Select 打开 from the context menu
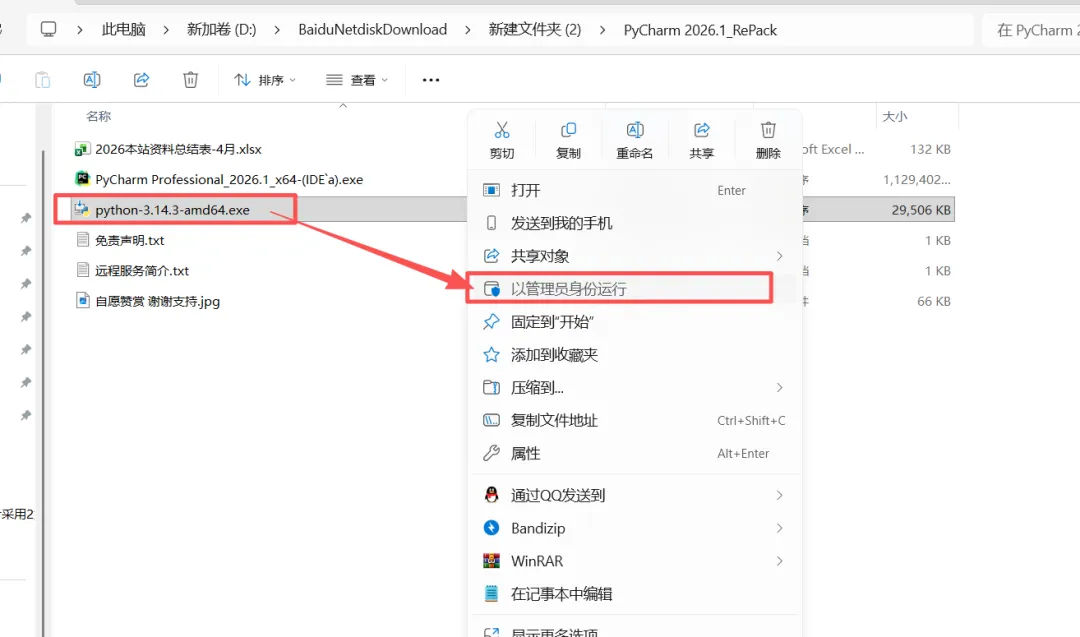This screenshot has width=1080, height=637. [x=634, y=190]
